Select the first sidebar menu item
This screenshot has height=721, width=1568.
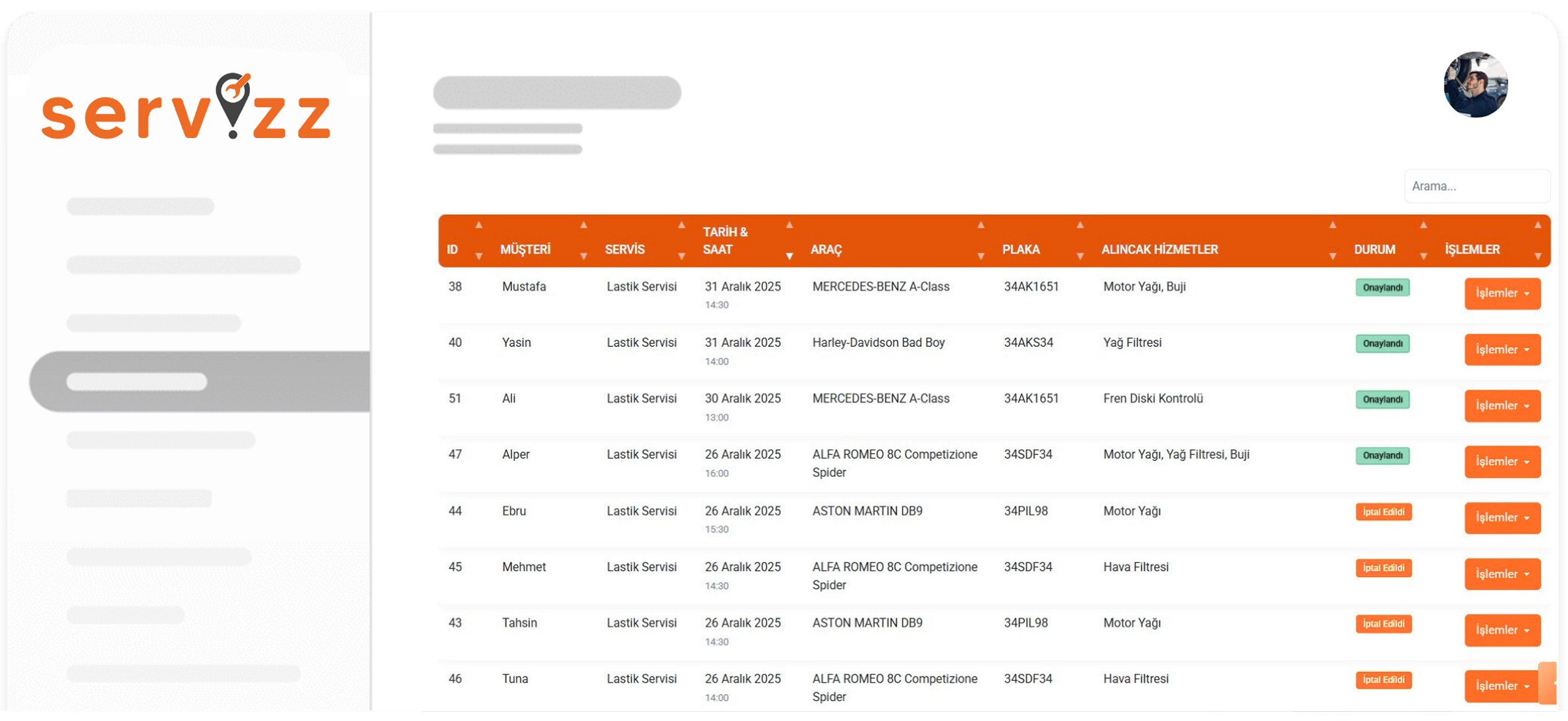140,206
